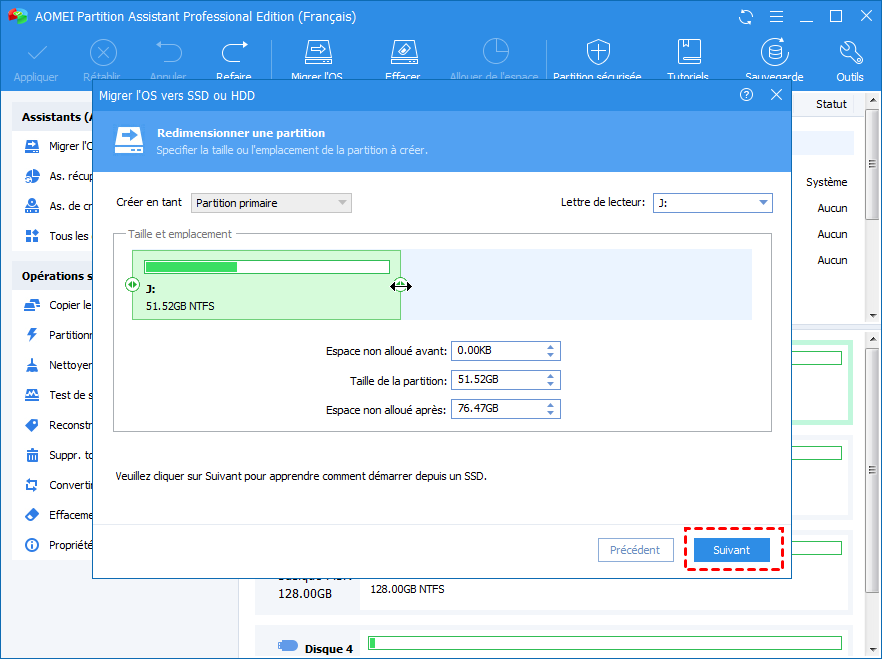
Task: Click the Refaire redo arrow icon
Action: point(234,52)
